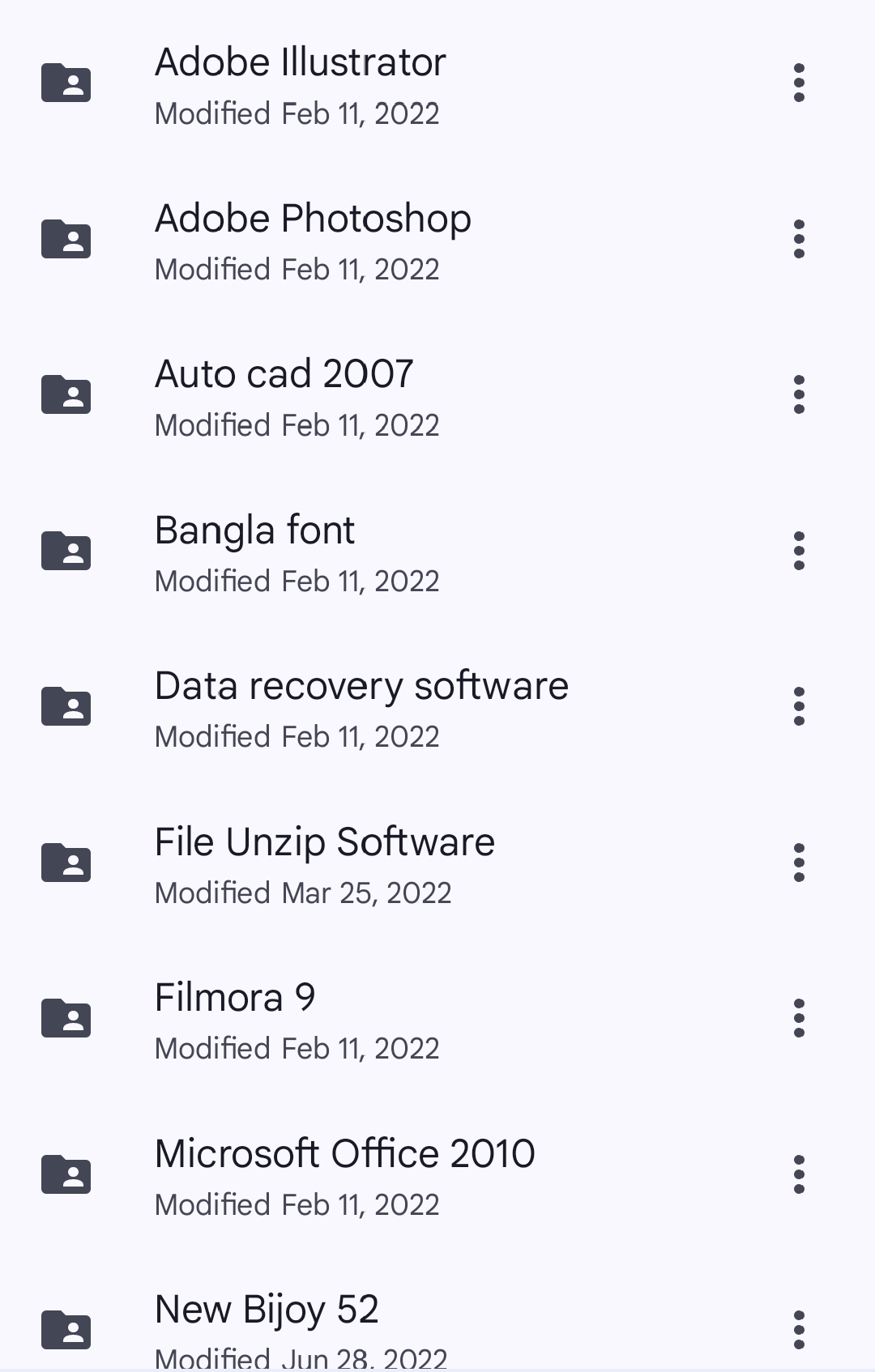Tap the Adobe Illustrator shared folder icon
The height and width of the screenshot is (1372, 875).
[66, 83]
